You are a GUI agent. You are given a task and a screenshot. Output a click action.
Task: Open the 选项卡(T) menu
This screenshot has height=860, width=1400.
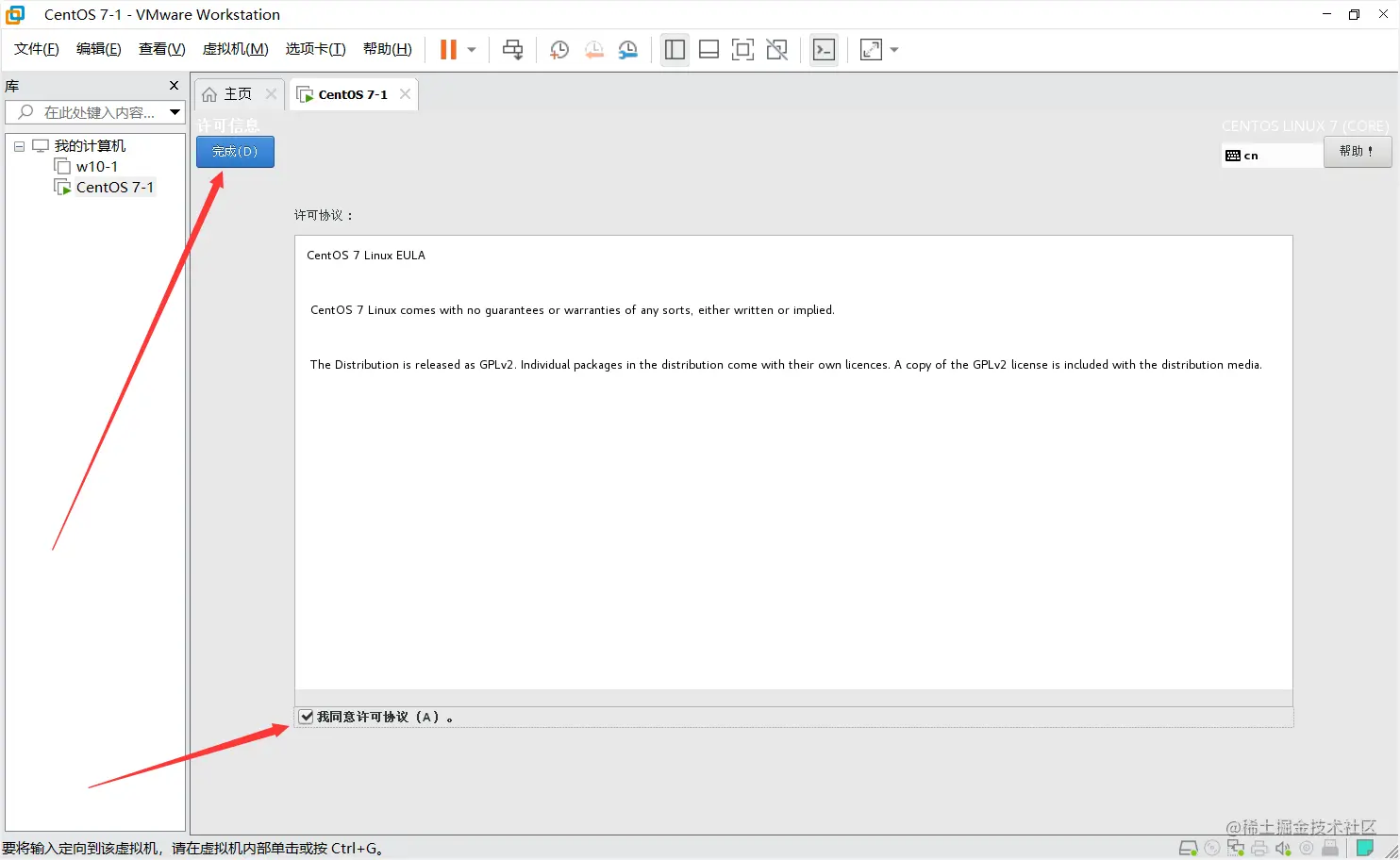click(315, 49)
